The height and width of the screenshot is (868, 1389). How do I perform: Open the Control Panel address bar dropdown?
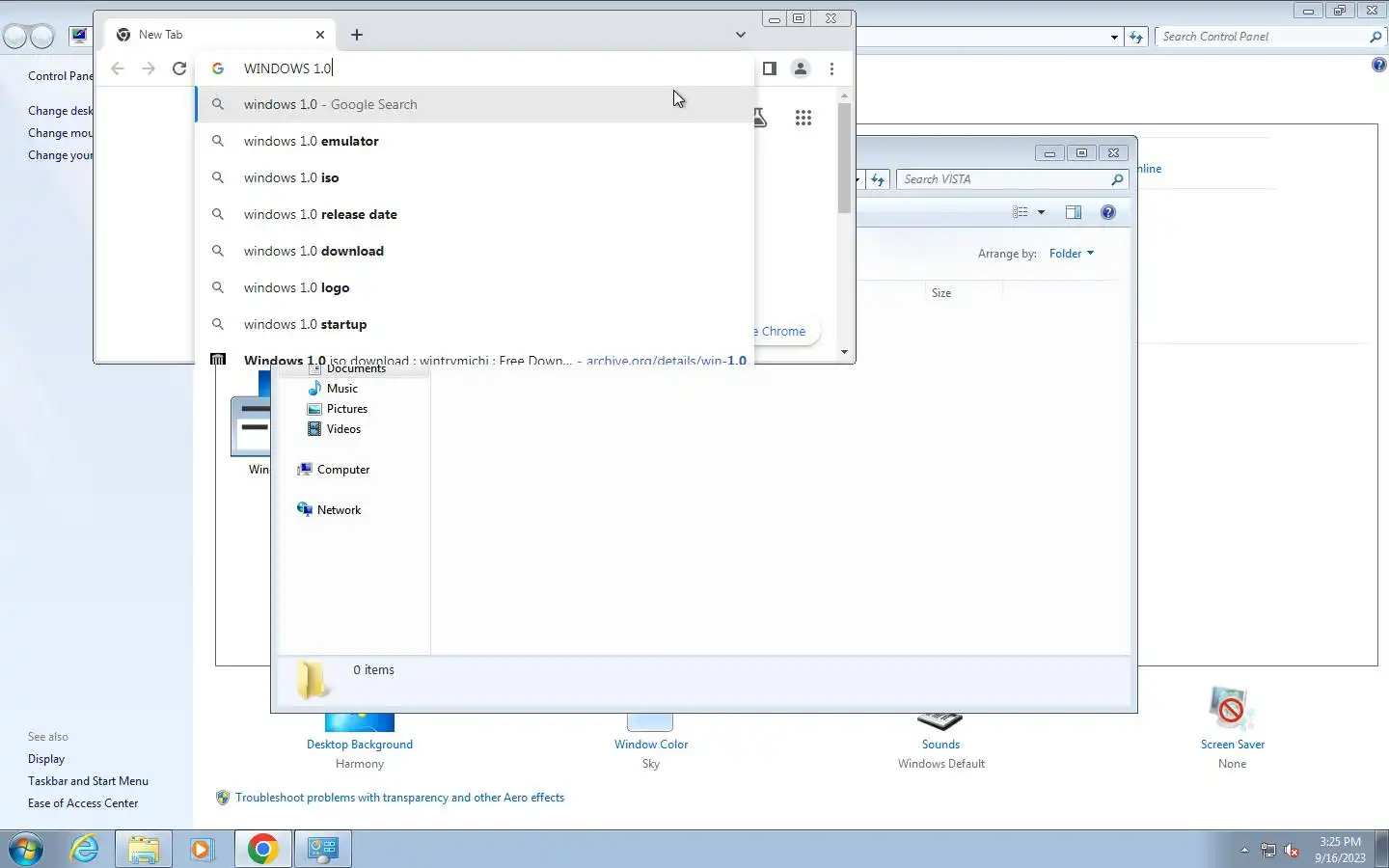coord(1114,37)
